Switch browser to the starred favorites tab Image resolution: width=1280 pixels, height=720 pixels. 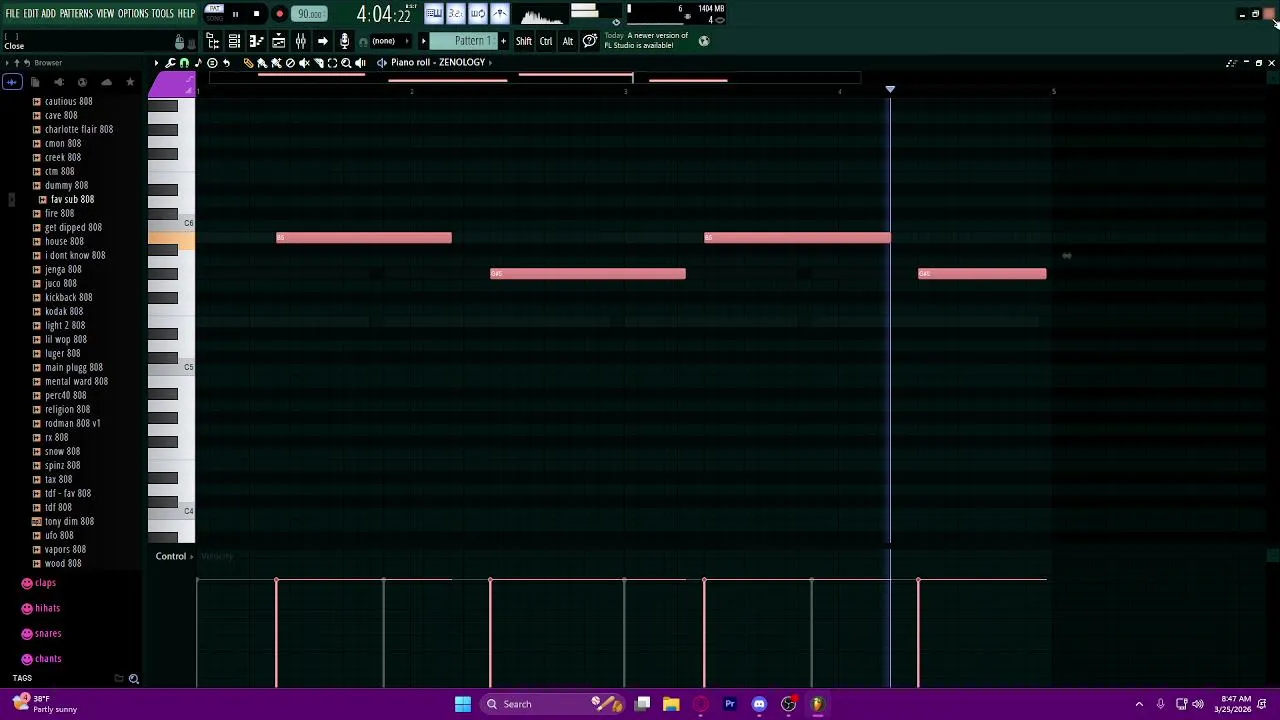[x=130, y=82]
